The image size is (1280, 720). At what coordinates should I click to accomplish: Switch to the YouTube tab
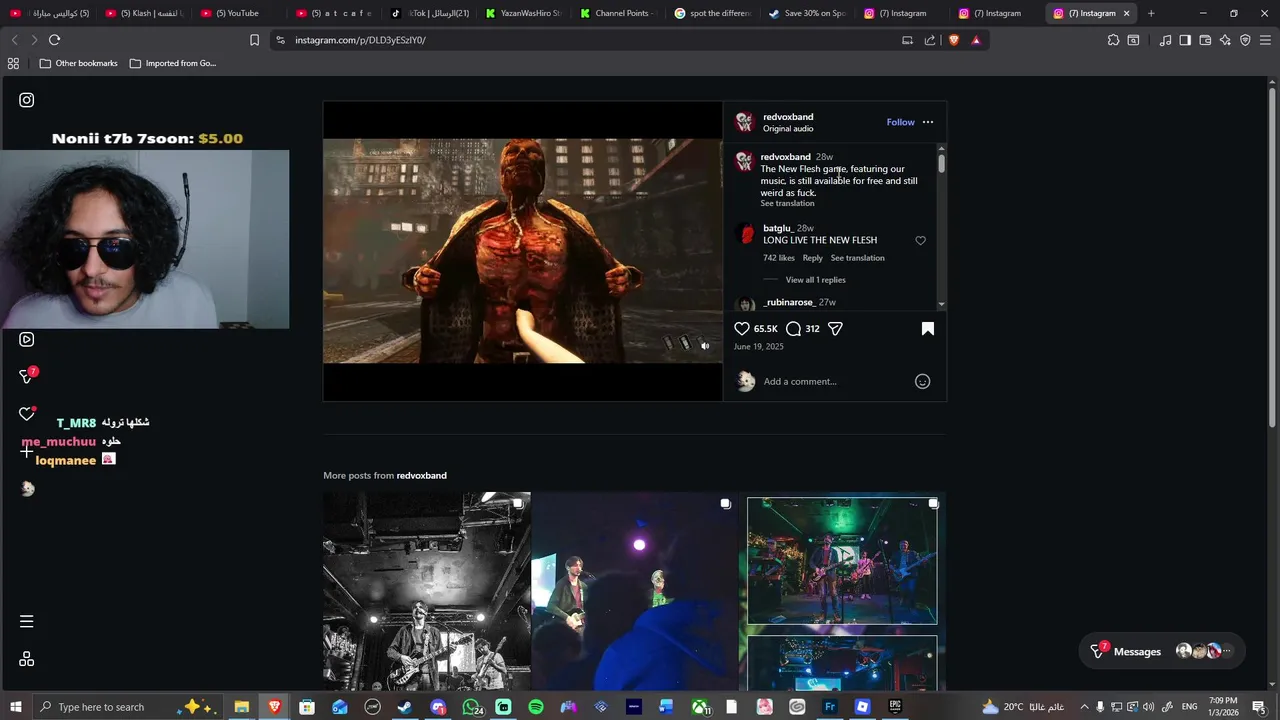(237, 13)
